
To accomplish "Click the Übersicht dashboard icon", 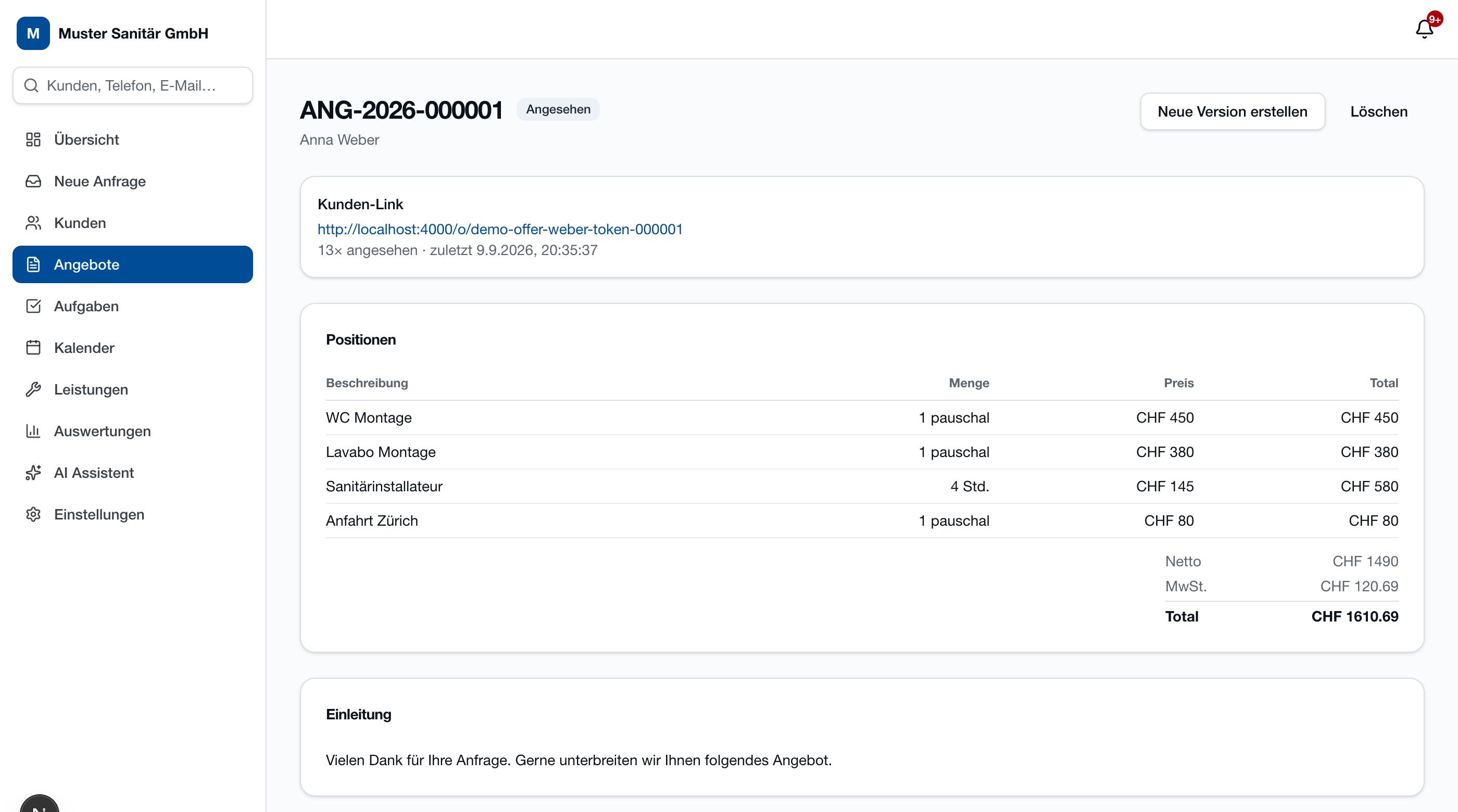I will [33, 140].
